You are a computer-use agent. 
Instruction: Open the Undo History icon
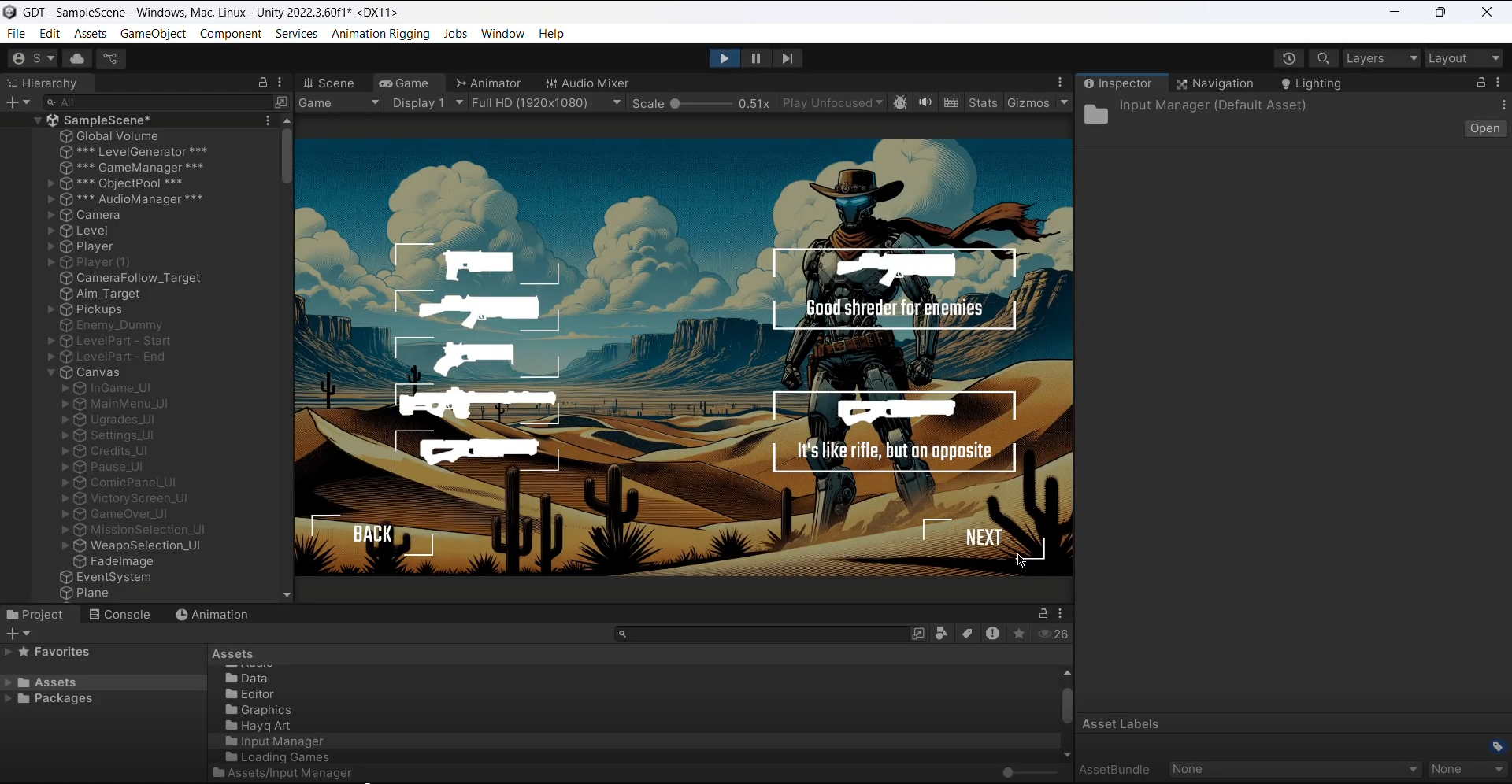1289,58
